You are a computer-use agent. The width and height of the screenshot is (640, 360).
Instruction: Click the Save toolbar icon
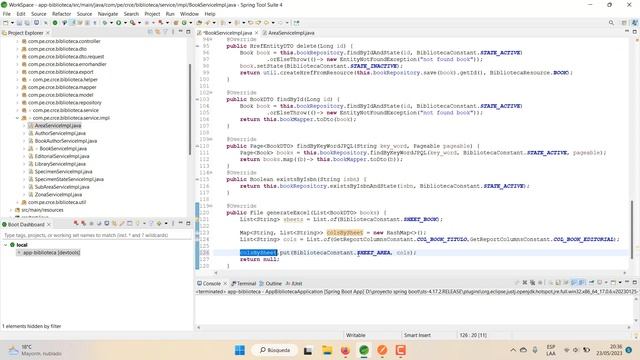[19, 23]
